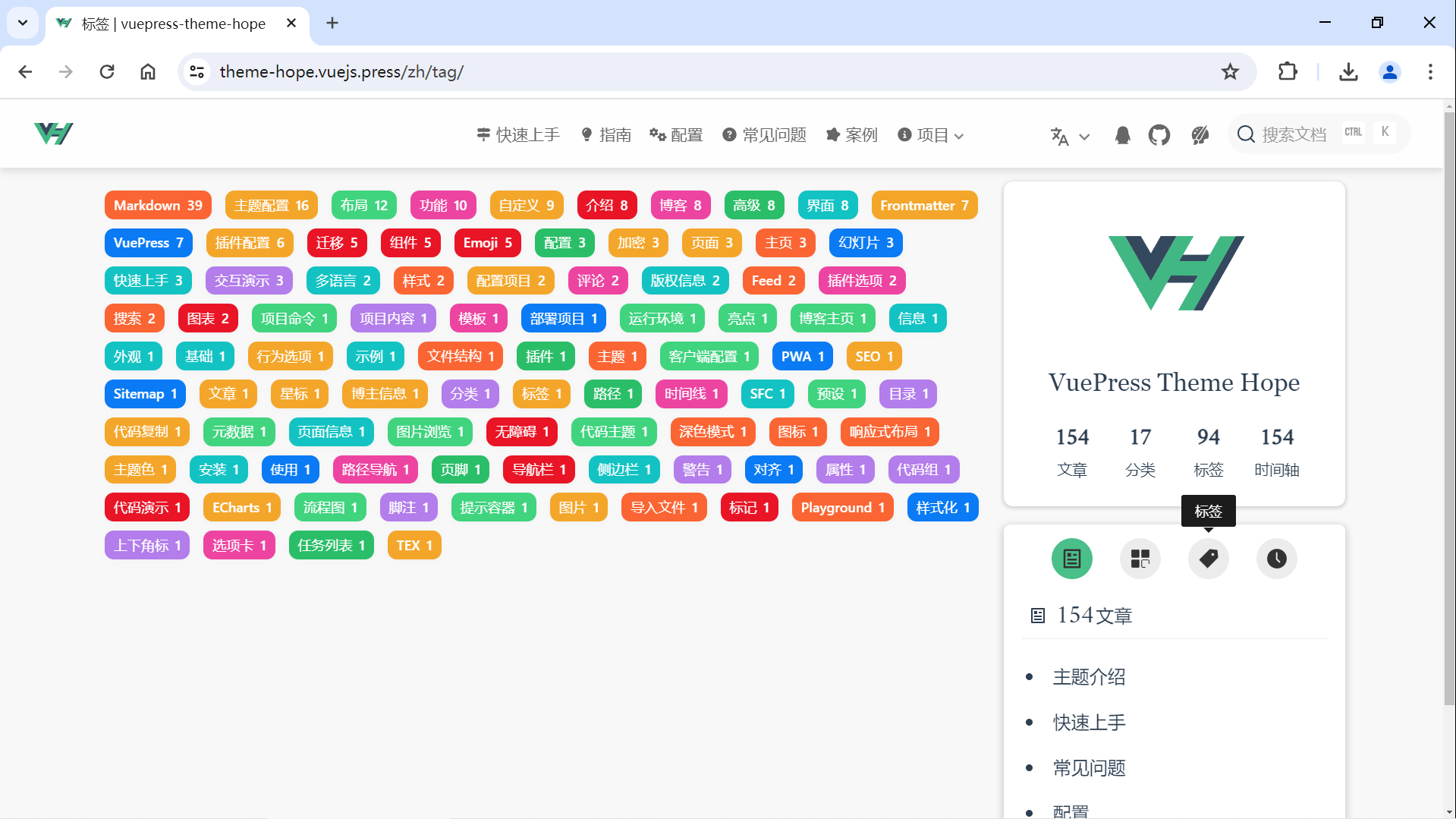
Task: Click the 94 标签 count in the blogger card
Action: pos(1208,452)
